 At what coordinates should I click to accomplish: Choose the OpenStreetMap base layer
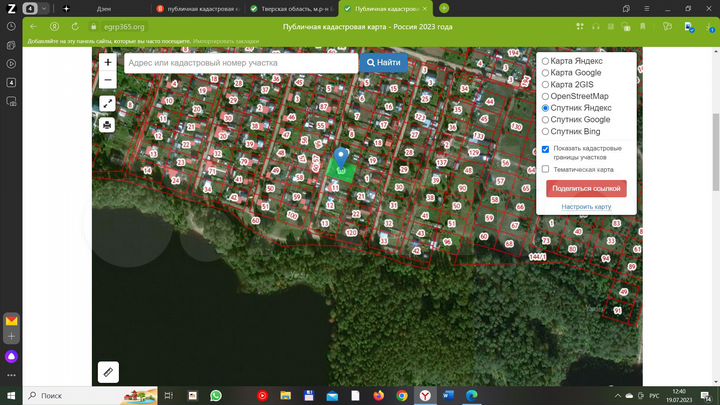point(545,96)
